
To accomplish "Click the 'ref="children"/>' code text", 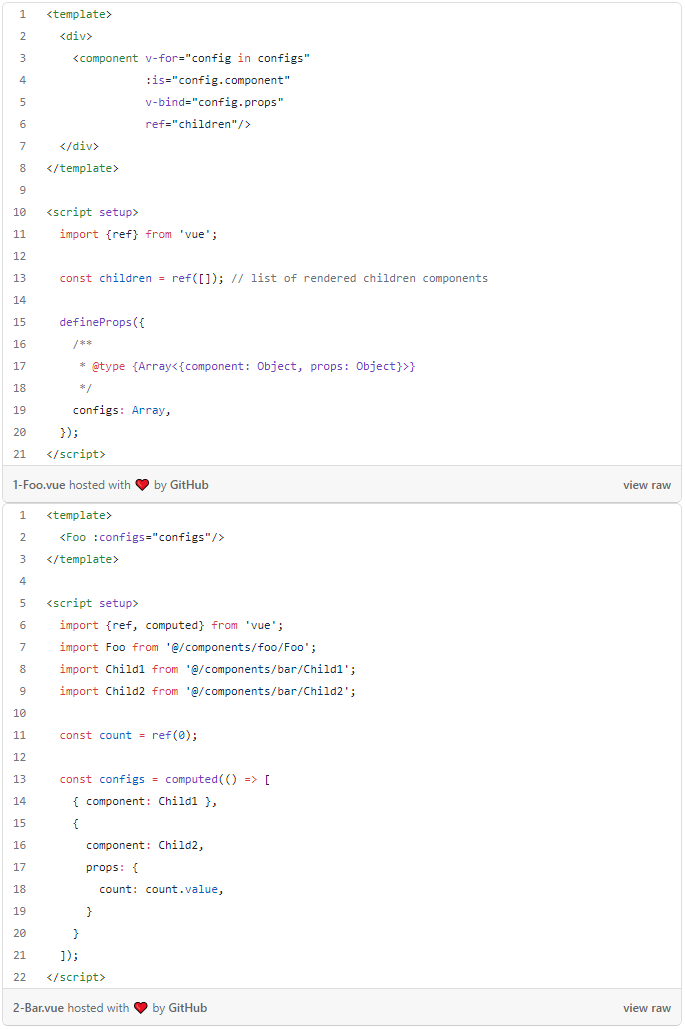I will pyautogui.click(x=198, y=124).
